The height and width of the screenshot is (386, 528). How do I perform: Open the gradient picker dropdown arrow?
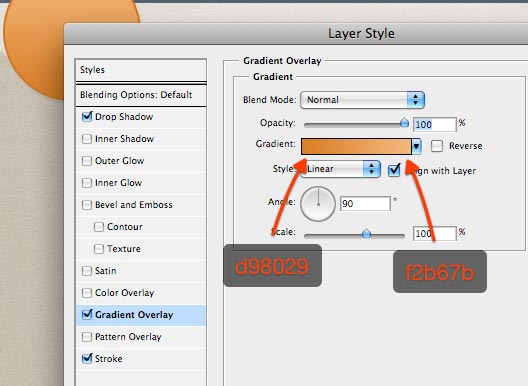coord(417,147)
